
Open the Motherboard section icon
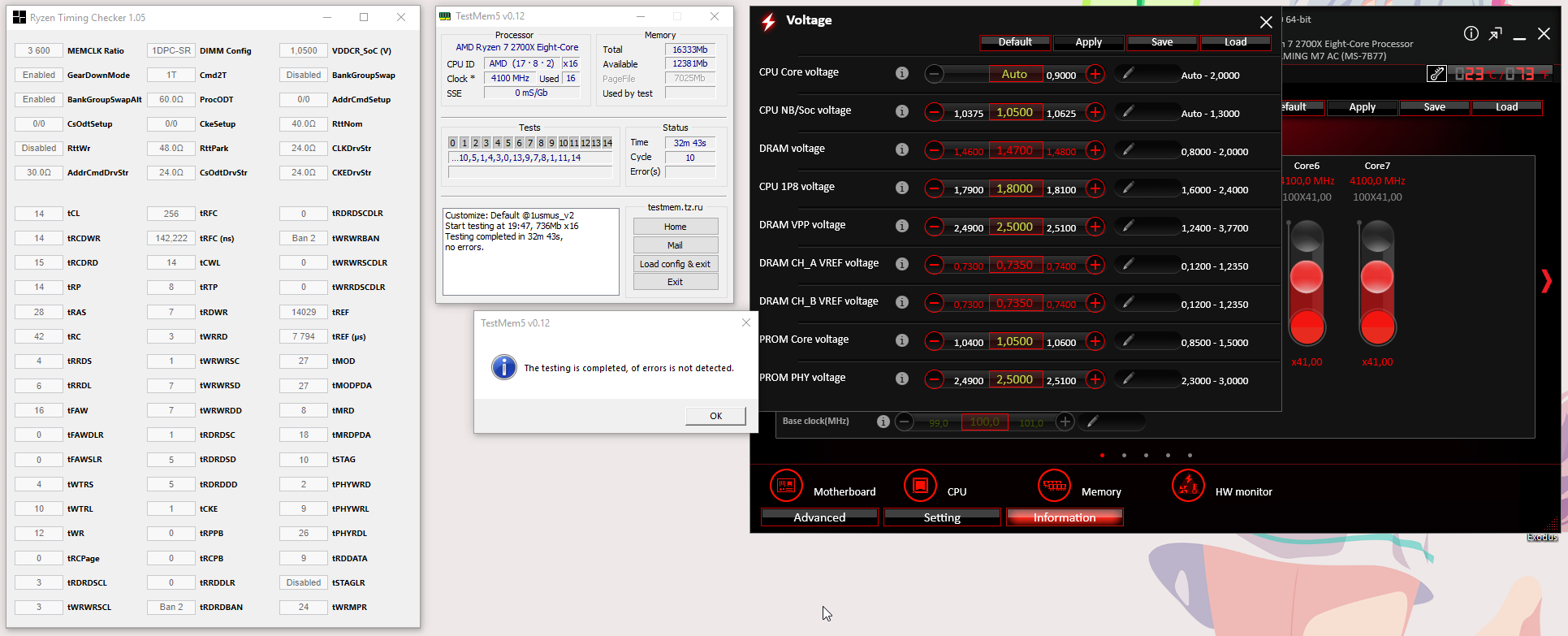pyautogui.click(x=785, y=486)
